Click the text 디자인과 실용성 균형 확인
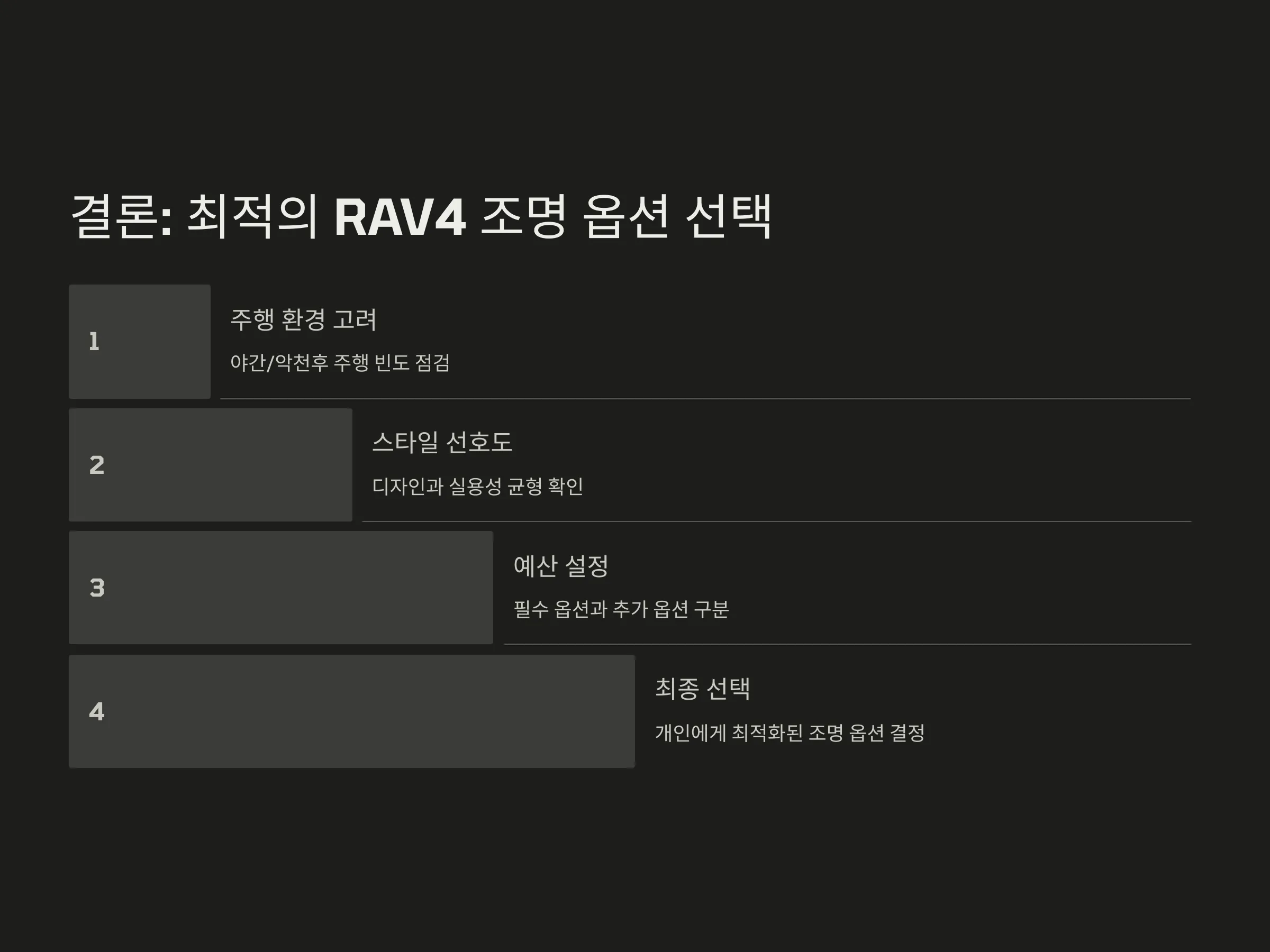 click(478, 486)
